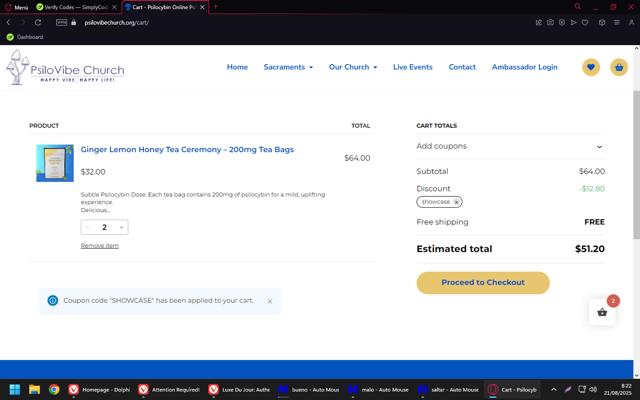Click the snapshot camera icon in toolbar
Viewport: 640px width, 400px height.
pyautogui.click(x=550, y=22)
